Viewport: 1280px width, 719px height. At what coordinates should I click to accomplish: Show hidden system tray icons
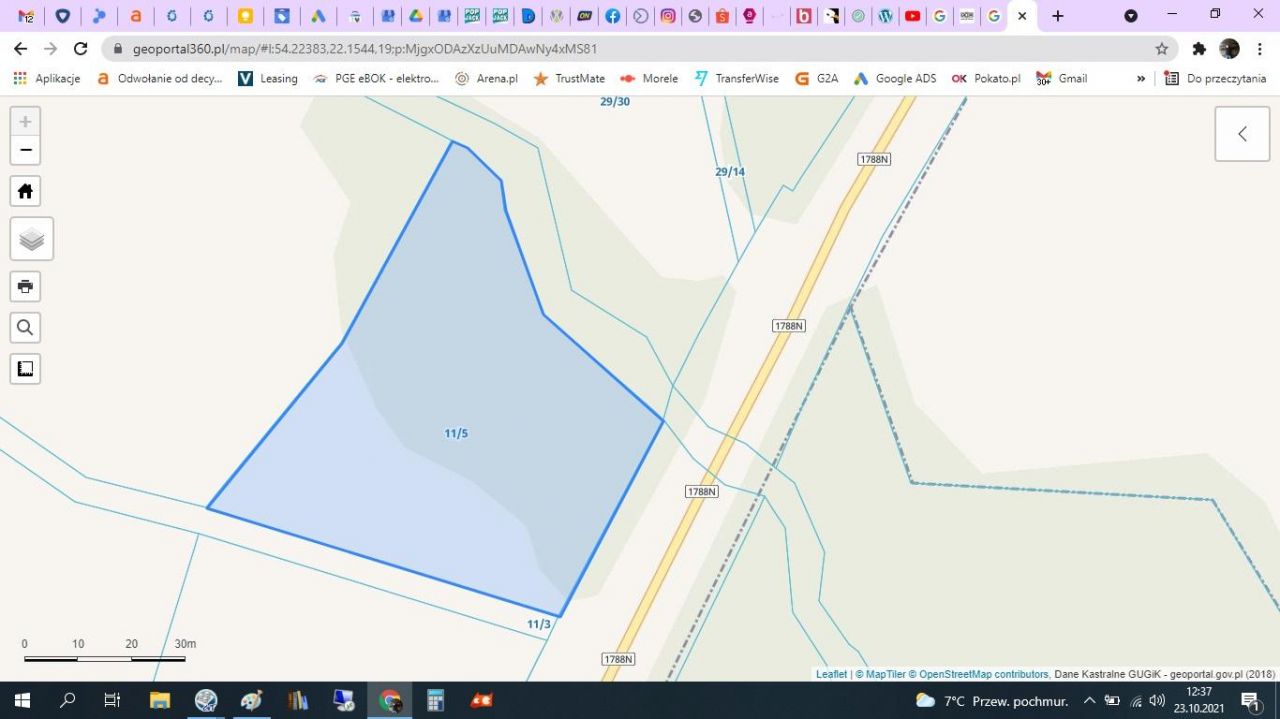[1090, 700]
